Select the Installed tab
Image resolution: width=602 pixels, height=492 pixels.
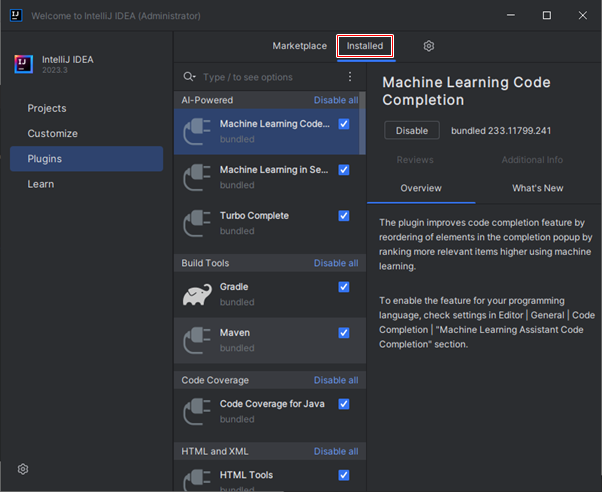[x=365, y=46]
